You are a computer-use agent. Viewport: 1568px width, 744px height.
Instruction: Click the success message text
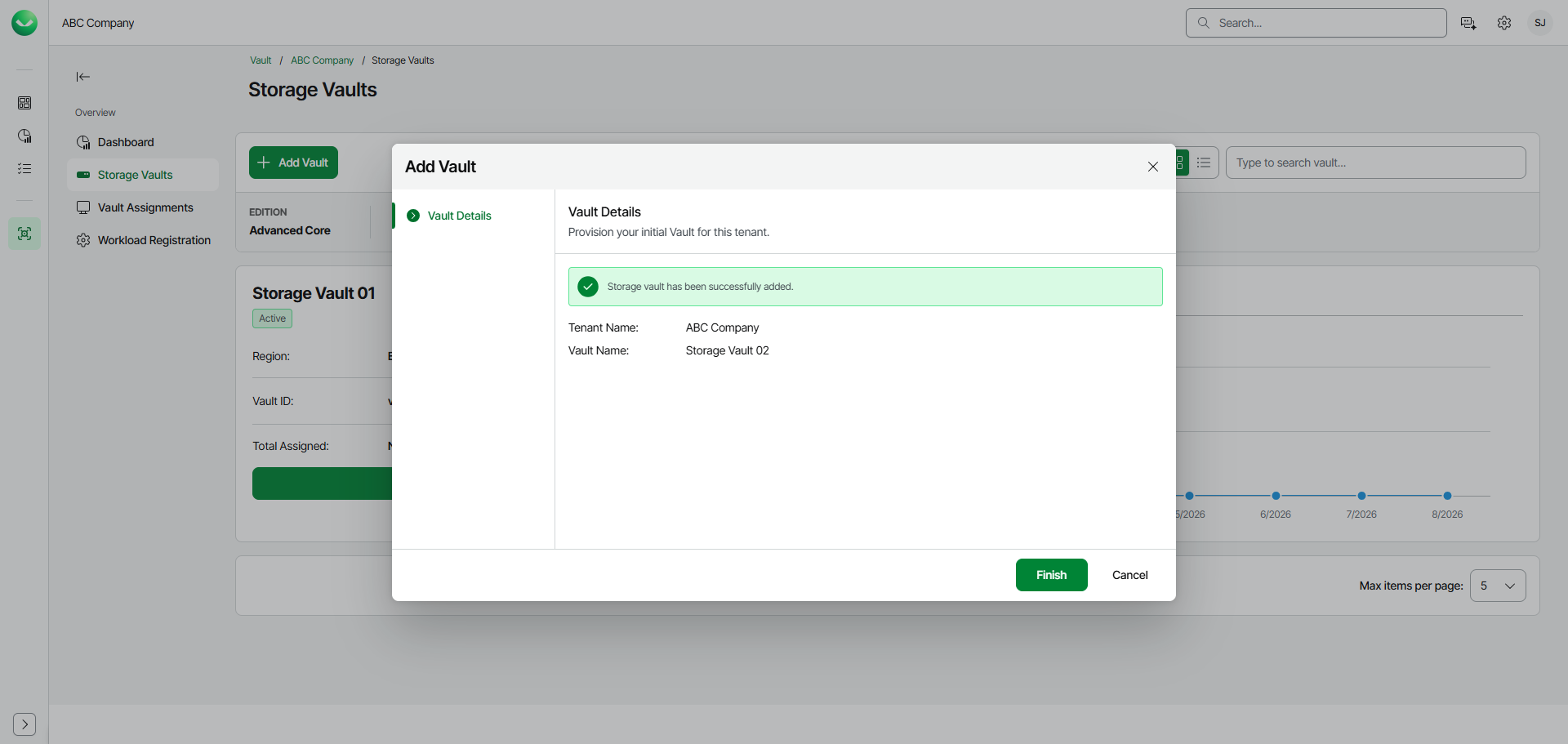pyautogui.click(x=700, y=287)
